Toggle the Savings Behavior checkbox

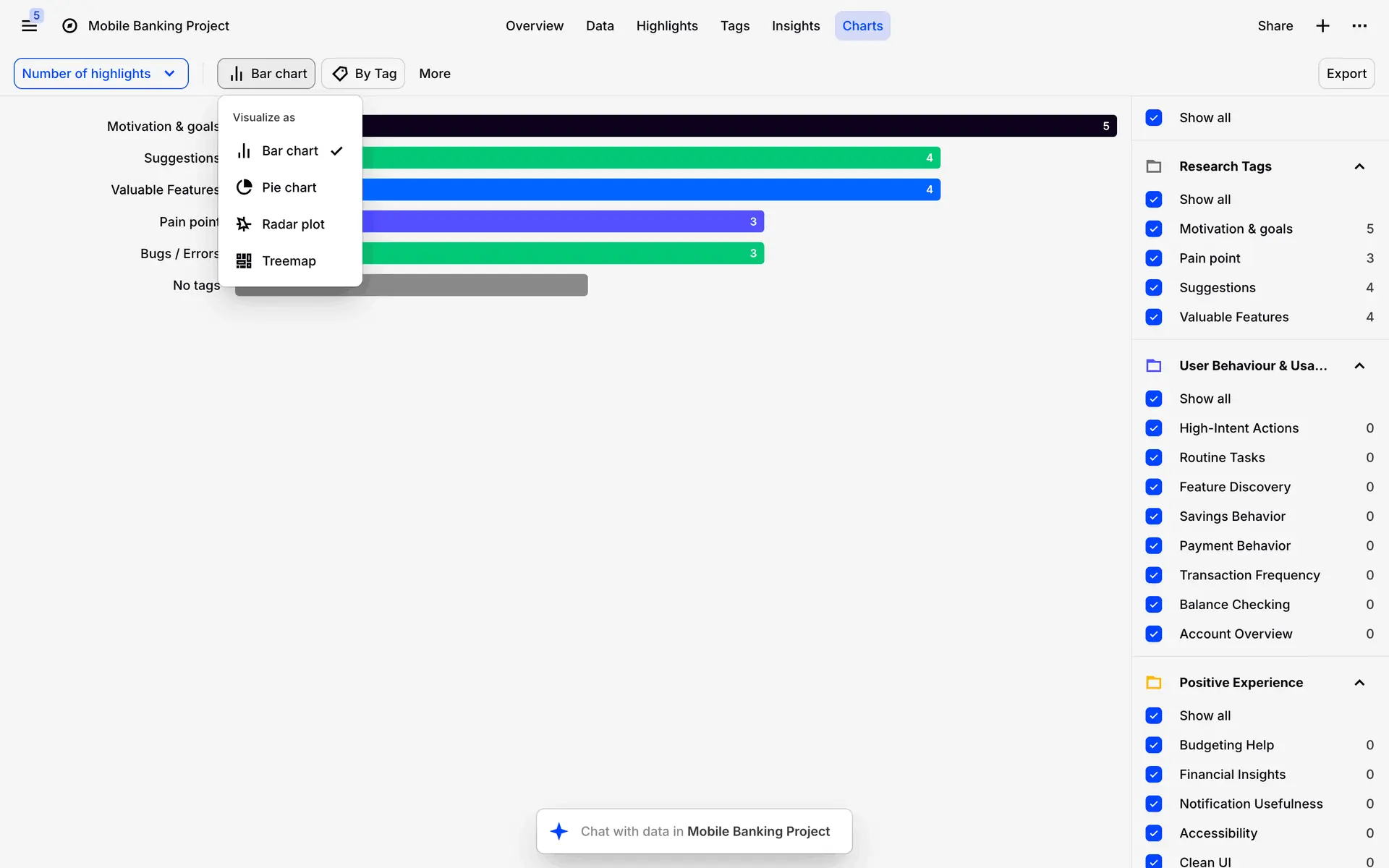pos(1154,516)
